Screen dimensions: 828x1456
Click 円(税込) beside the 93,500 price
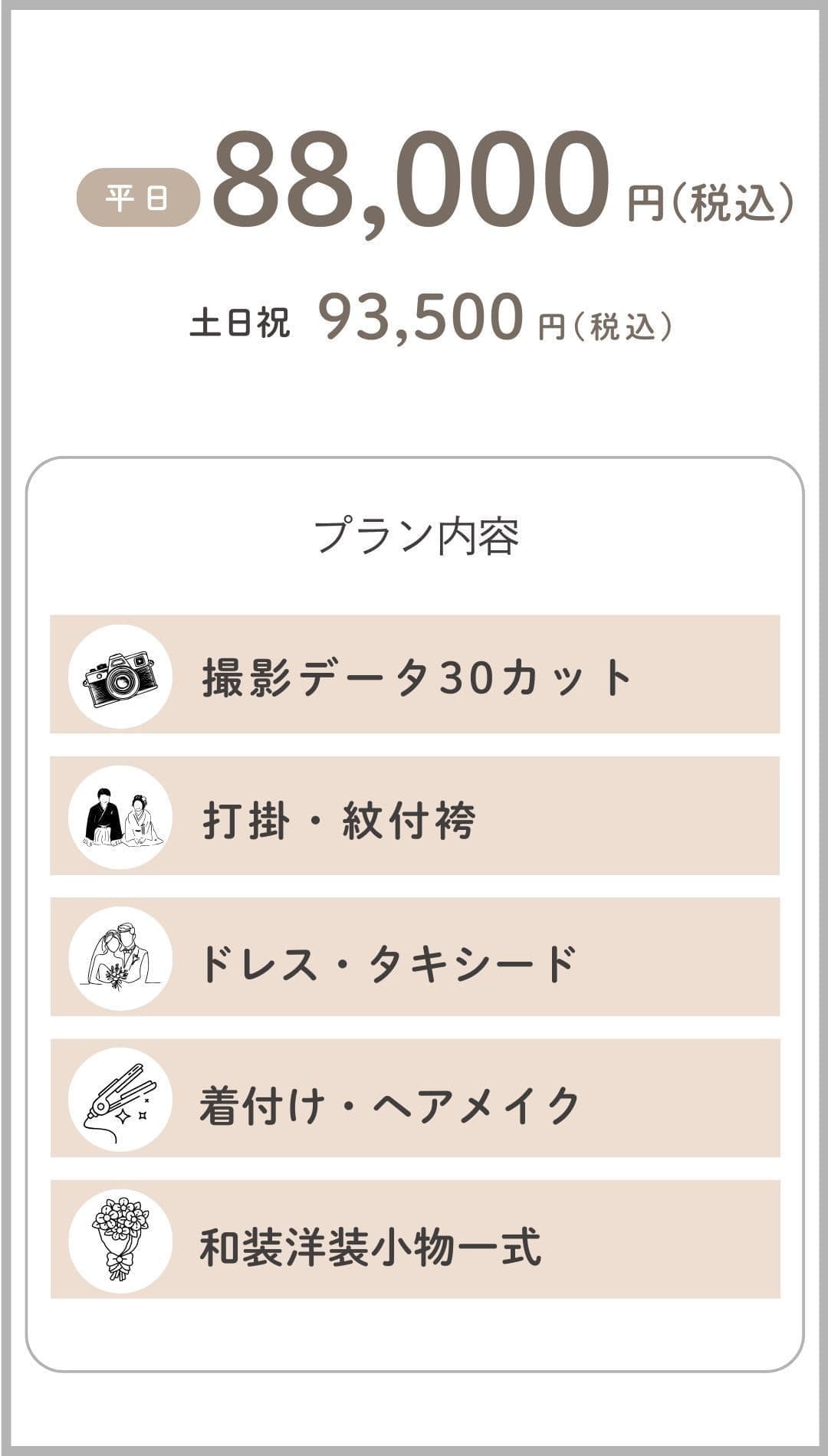tap(606, 327)
